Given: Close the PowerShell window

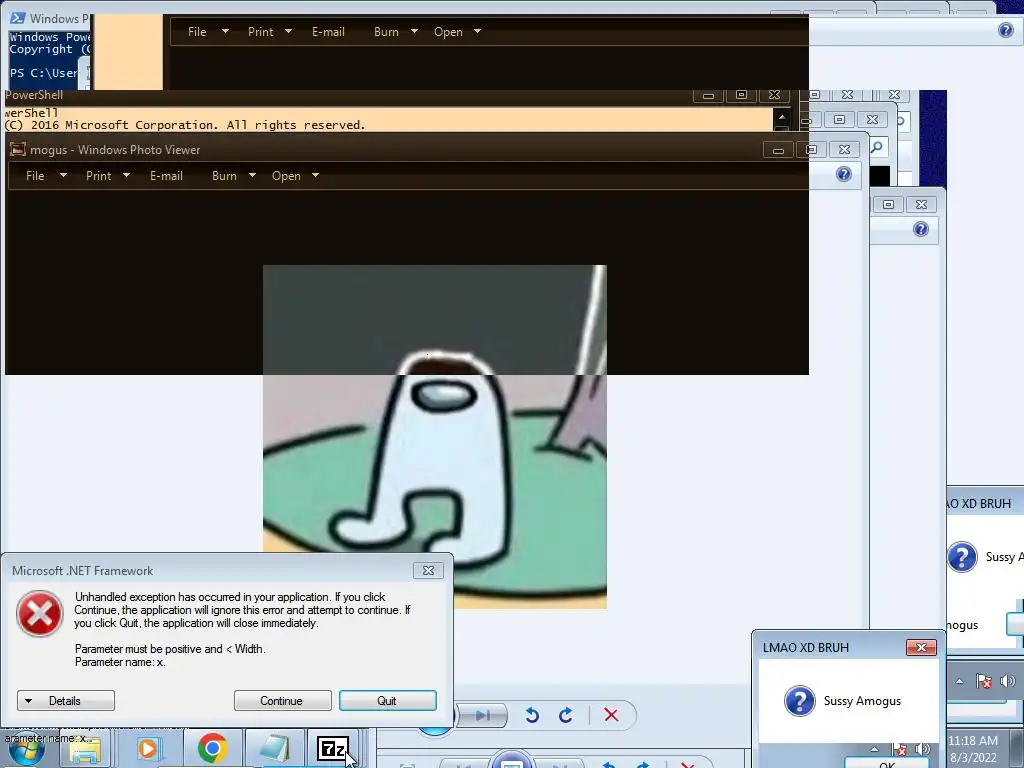Looking at the screenshot, I should (775, 95).
